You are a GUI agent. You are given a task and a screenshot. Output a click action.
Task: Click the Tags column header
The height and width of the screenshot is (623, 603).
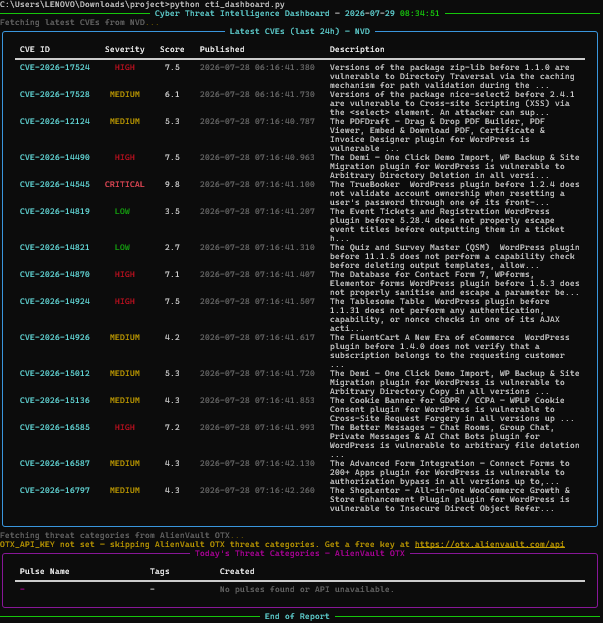[160, 571]
